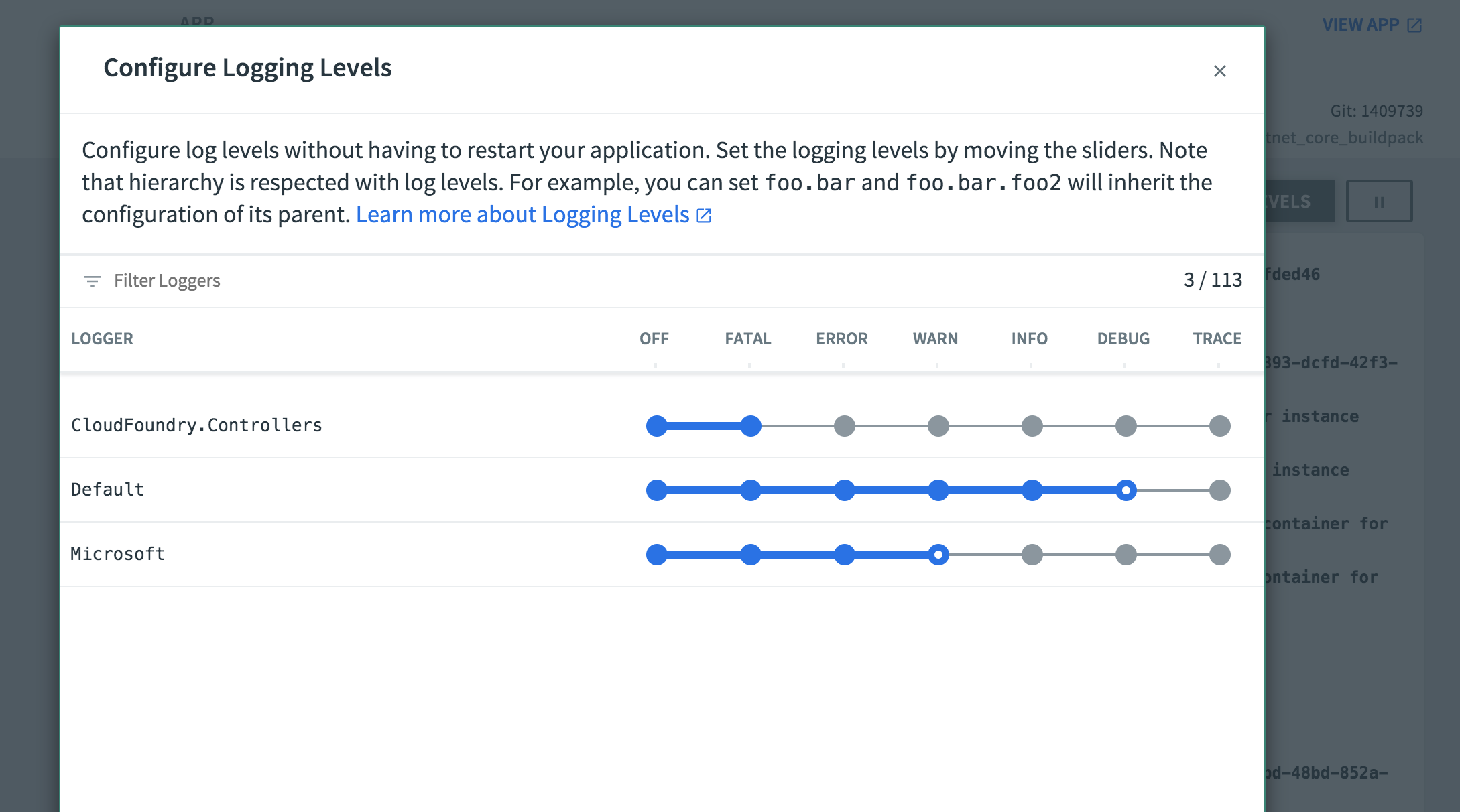
Task: Set CloudFoundry.Controllers logger to ERROR
Action: [x=844, y=426]
